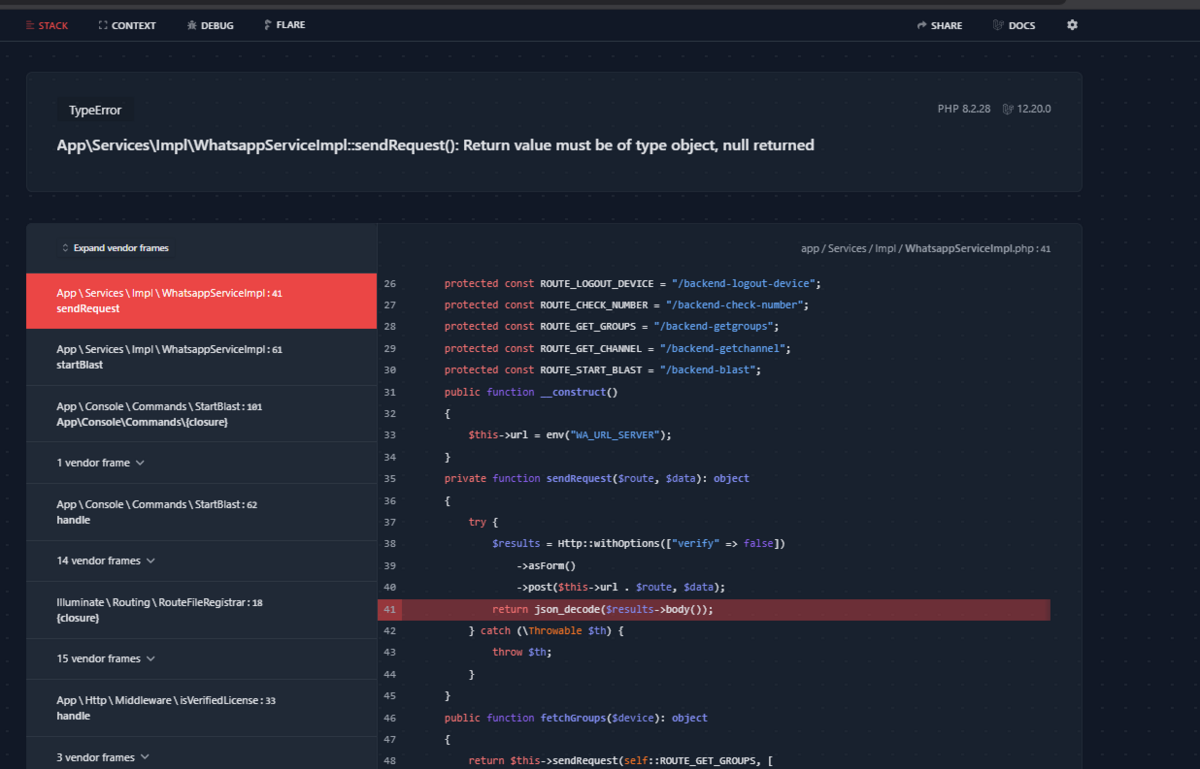
Task: Click the Share arrow icon
Action: point(922,26)
